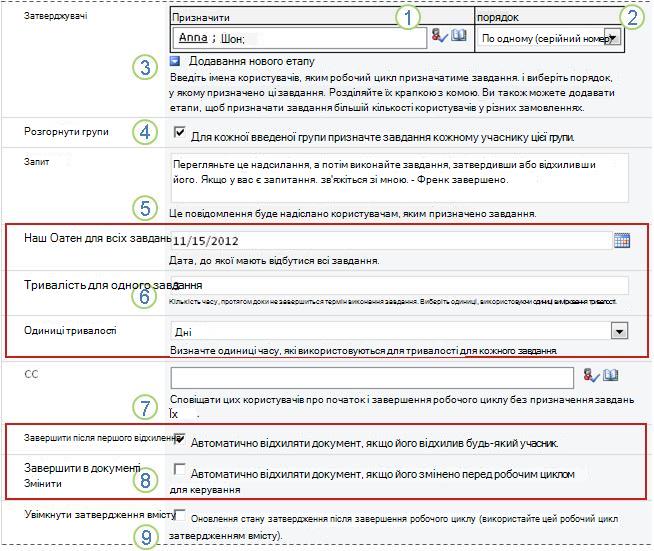Click the порядок column header
654x551 pixels.
point(498,18)
